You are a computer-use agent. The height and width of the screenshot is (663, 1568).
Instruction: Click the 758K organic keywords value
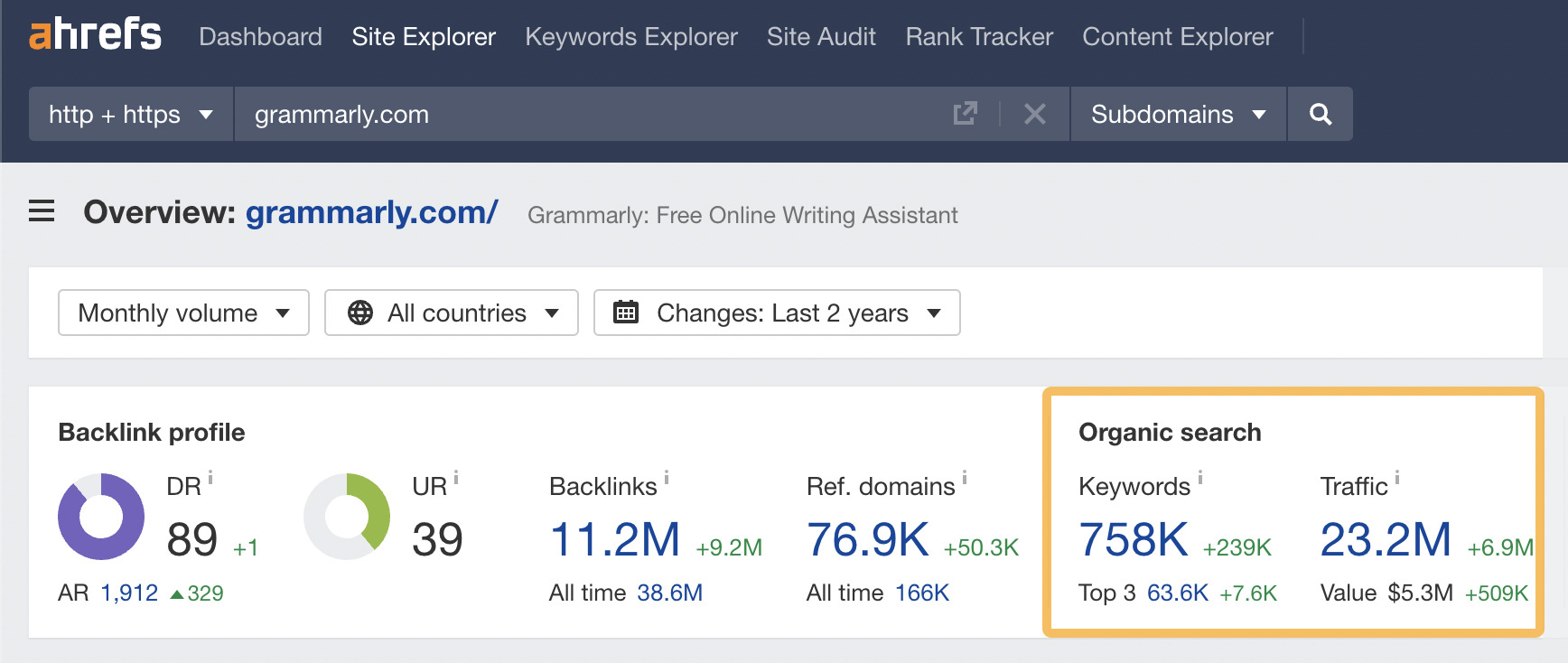(1133, 540)
